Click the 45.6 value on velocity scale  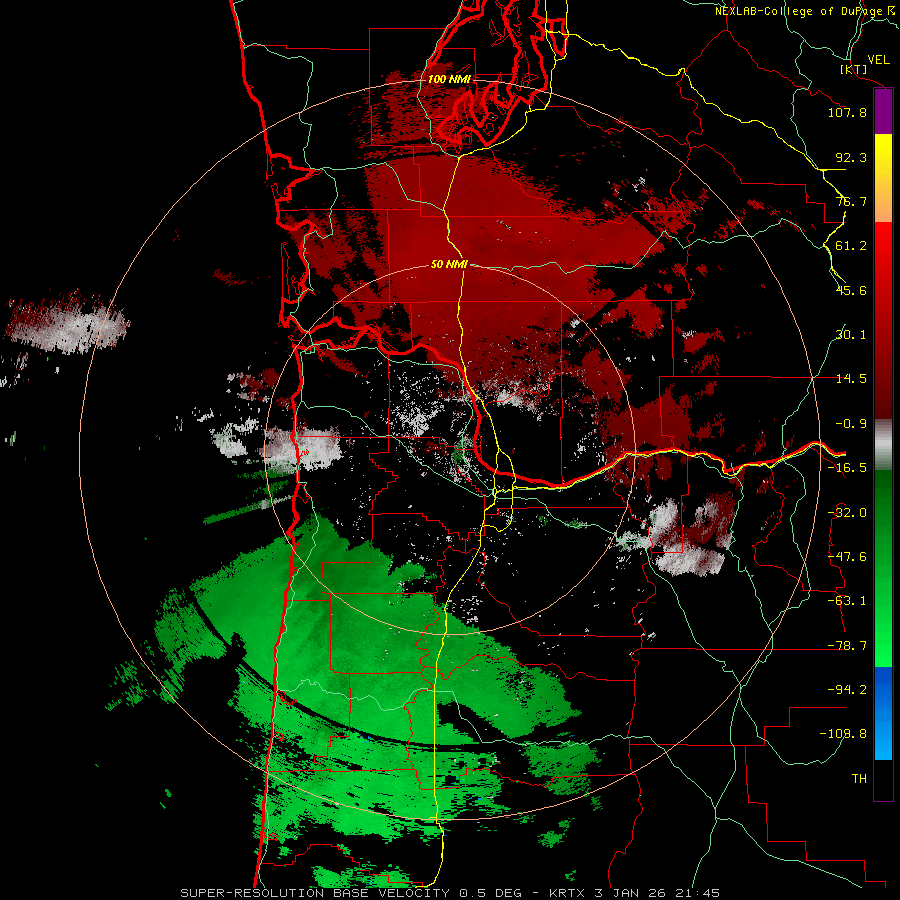click(851, 290)
